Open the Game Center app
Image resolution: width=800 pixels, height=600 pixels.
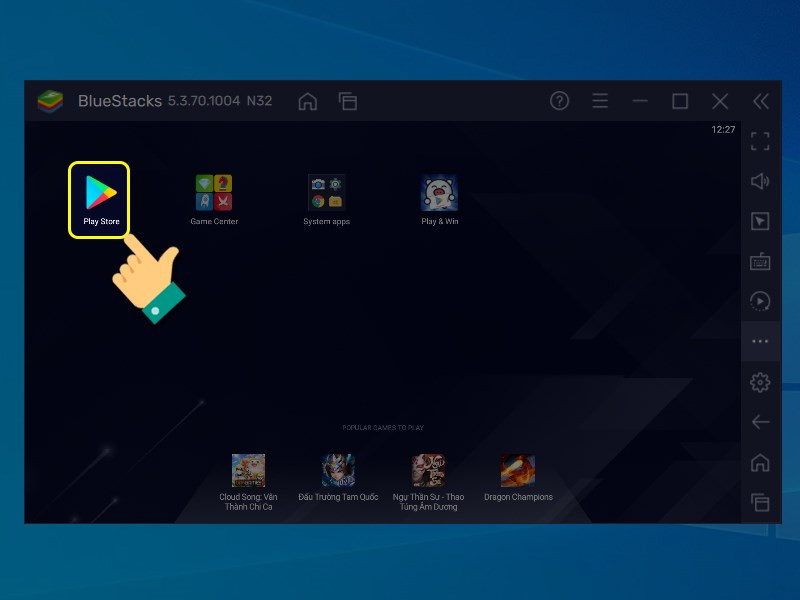point(212,190)
